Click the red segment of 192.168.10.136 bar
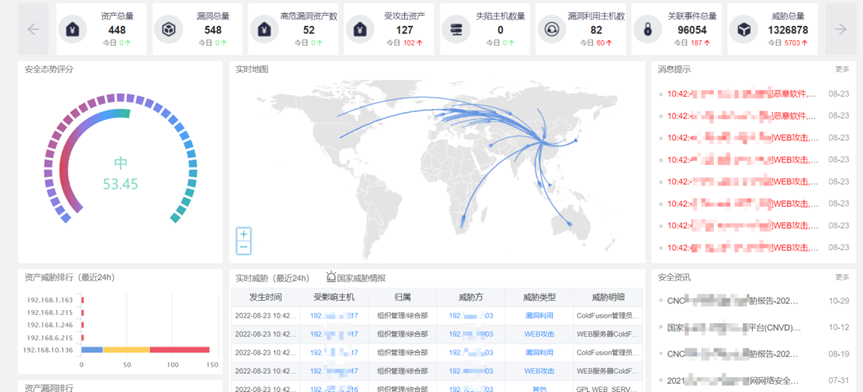 179,350
